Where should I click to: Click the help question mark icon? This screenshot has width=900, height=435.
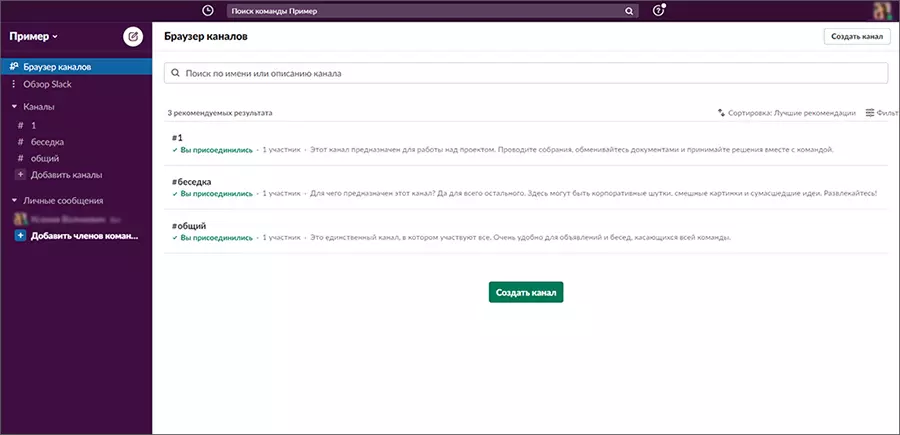[658, 11]
